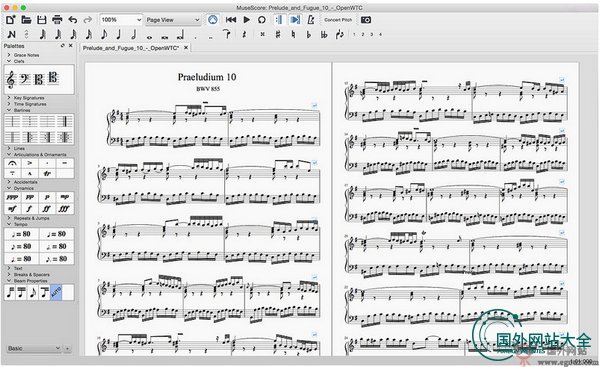Flip note stem direction icon
The height and width of the screenshot is (367, 600).
(x=339, y=34)
